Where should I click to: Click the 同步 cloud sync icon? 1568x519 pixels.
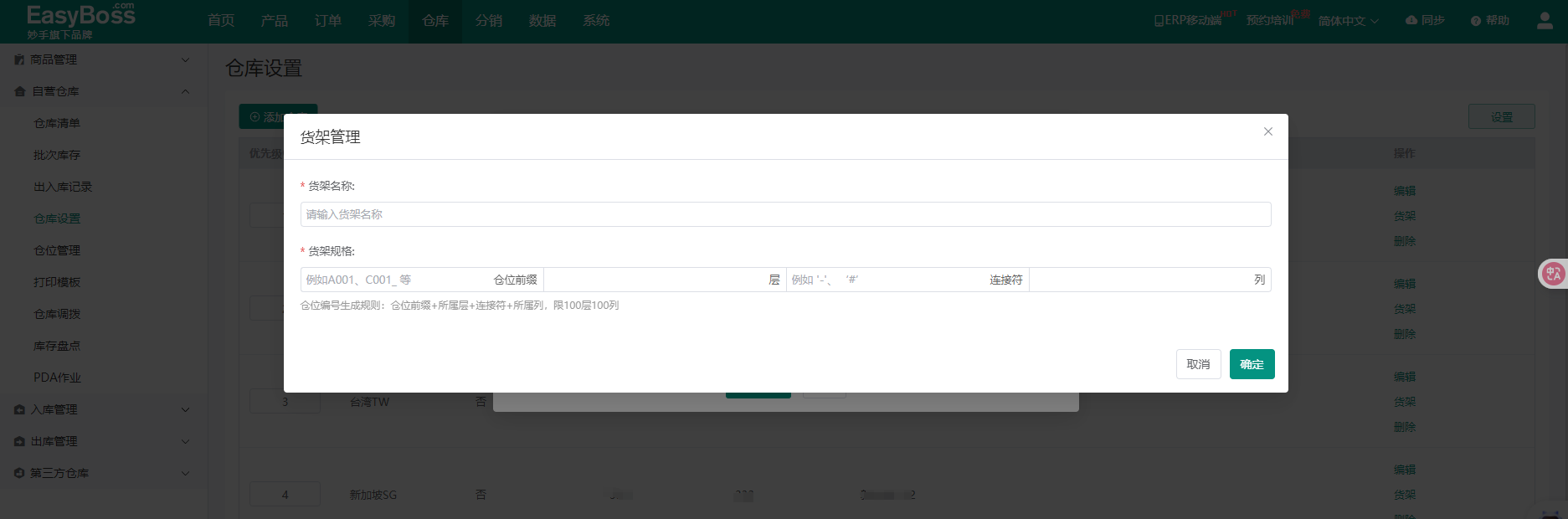tap(1411, 20)
